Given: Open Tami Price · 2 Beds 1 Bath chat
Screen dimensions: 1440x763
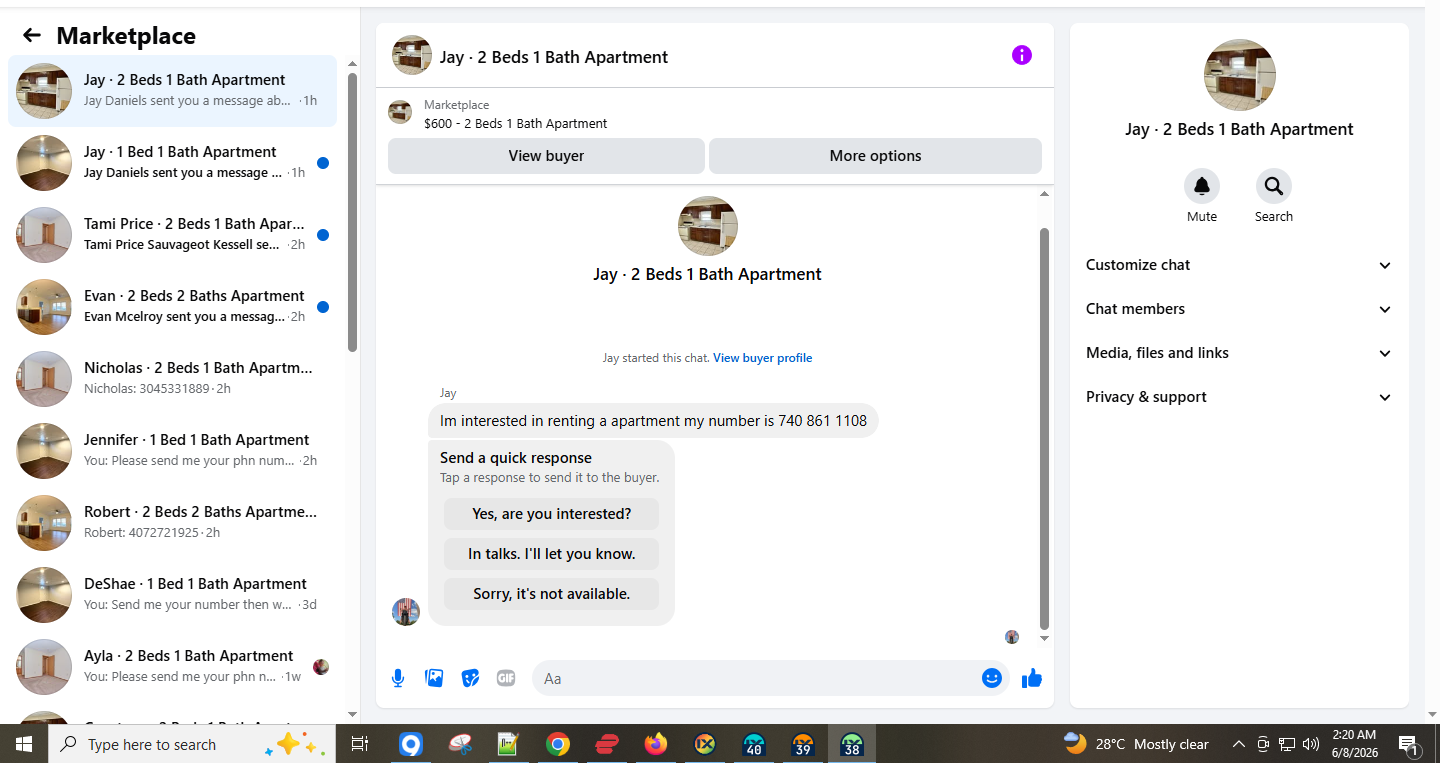Looking at the screenshot, I should click(x=172, y=235).
